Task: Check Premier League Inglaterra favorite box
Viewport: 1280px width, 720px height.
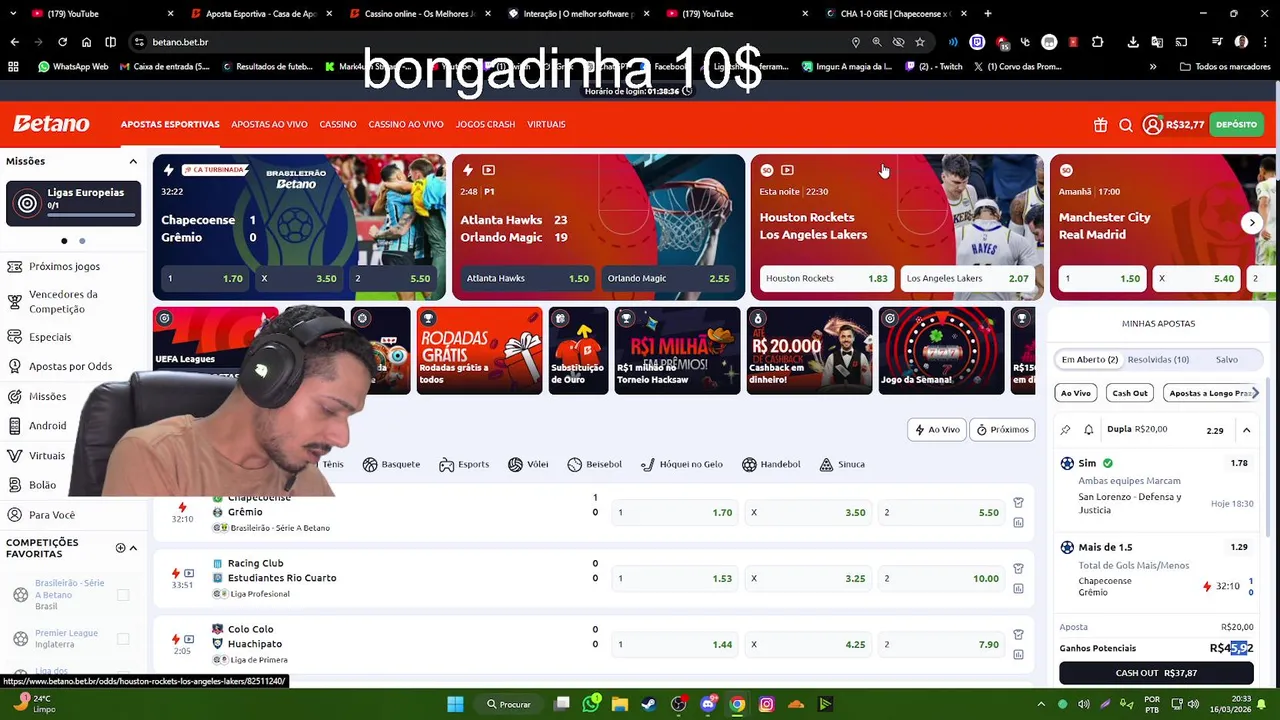Action: [123, 639]
